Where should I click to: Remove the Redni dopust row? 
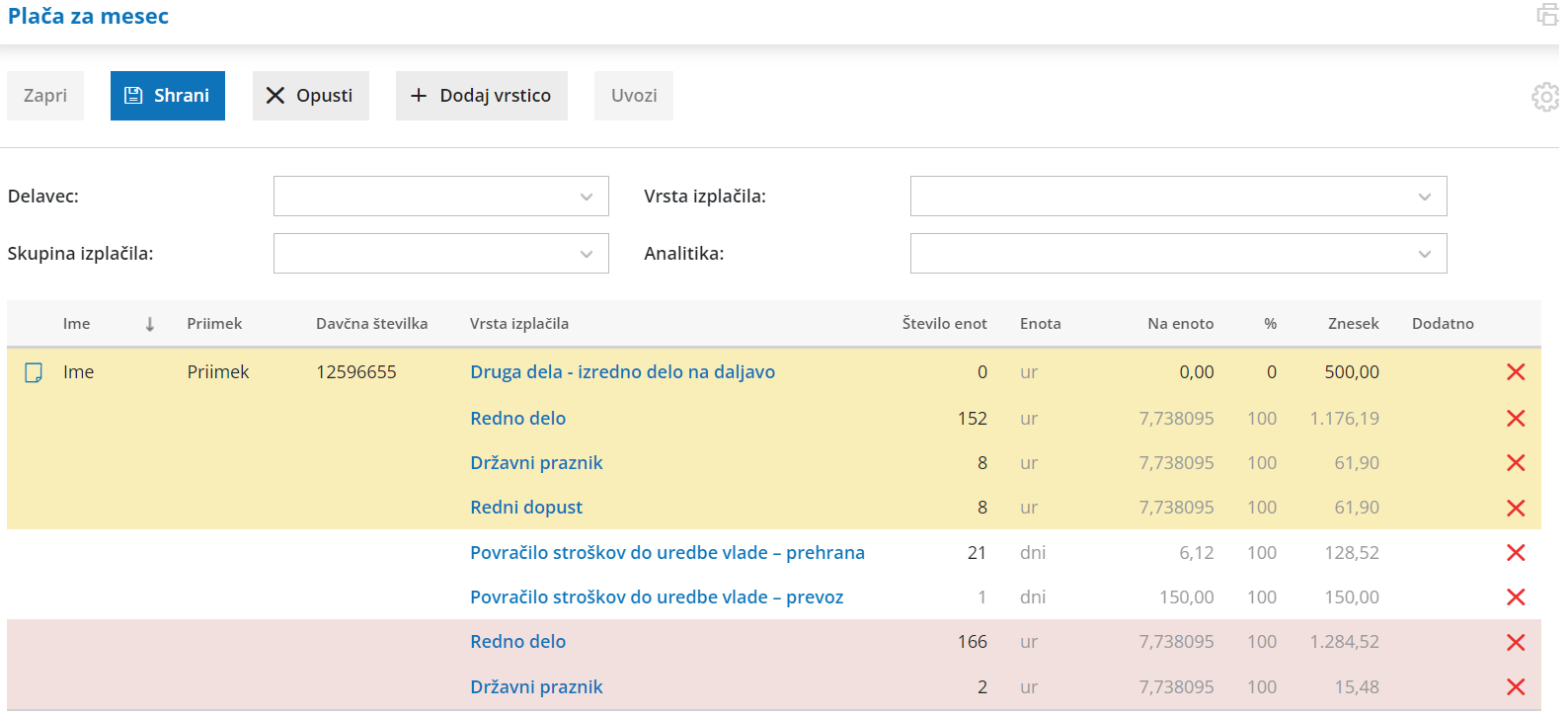[x=1516, y=508]
